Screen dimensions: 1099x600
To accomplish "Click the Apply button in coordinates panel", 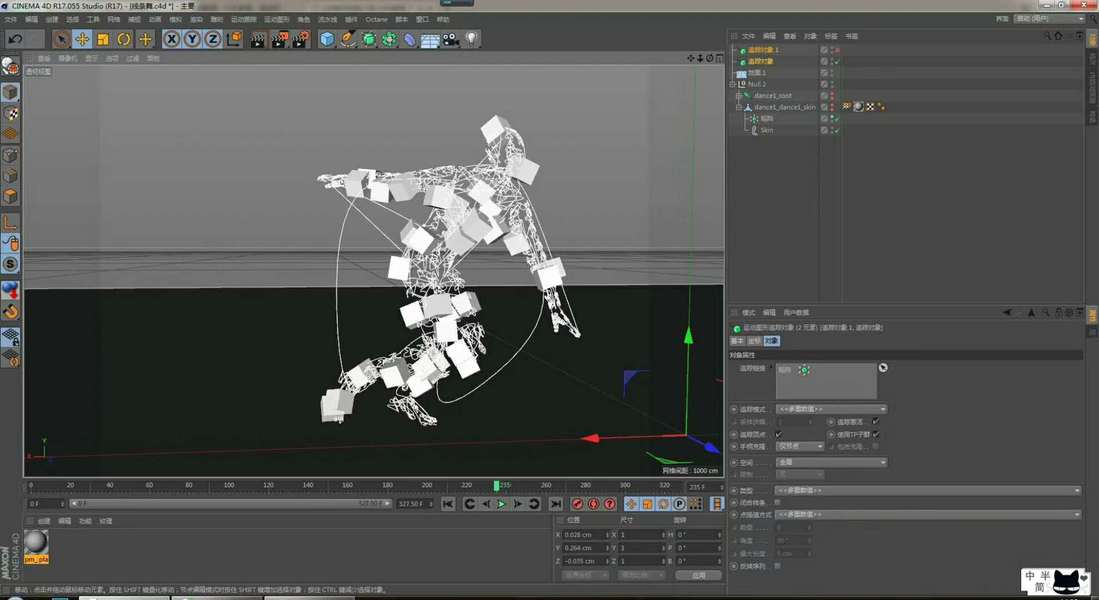I will tap(698, 575).
